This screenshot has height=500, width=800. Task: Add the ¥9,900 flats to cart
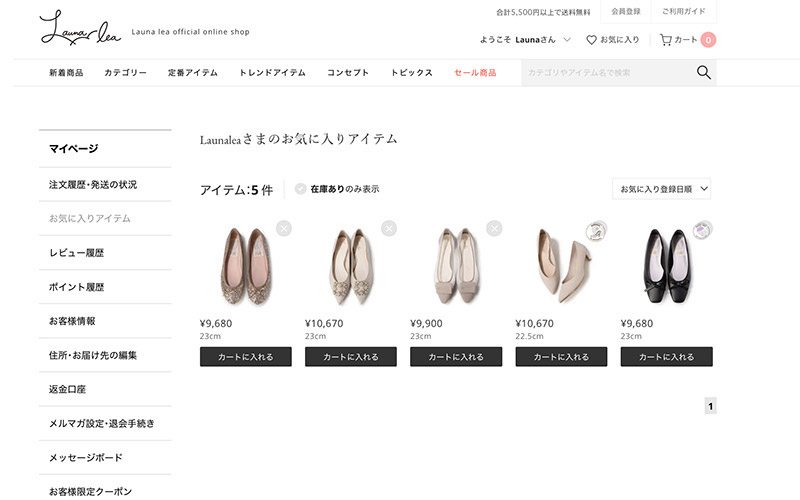click(x=456, y=357)
